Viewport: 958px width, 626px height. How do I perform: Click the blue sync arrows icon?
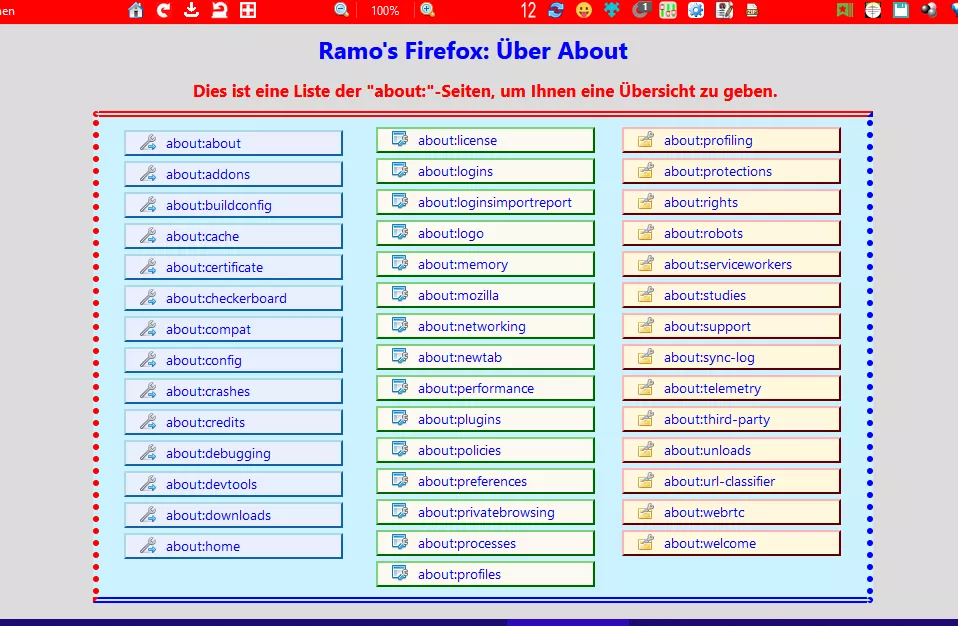coord(556,10)
